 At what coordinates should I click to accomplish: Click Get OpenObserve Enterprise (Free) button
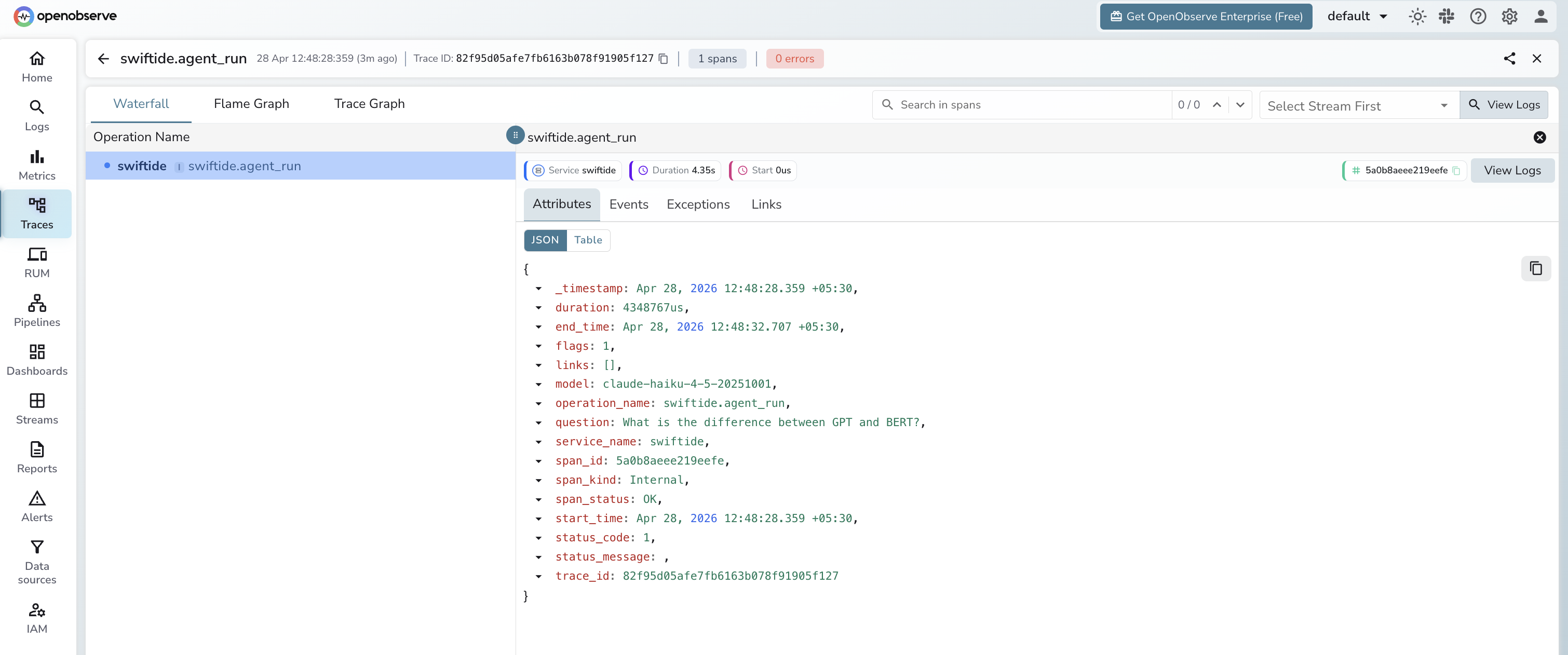[1206, 17]
